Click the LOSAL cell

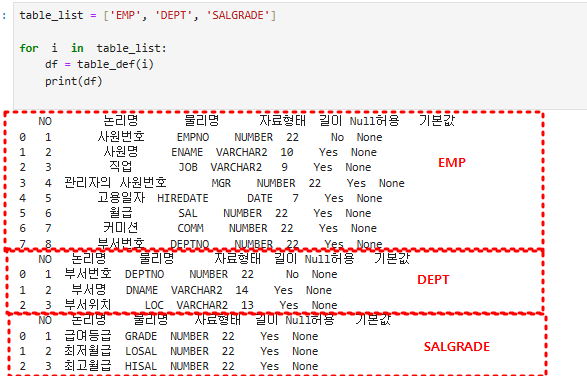[141, 351]
